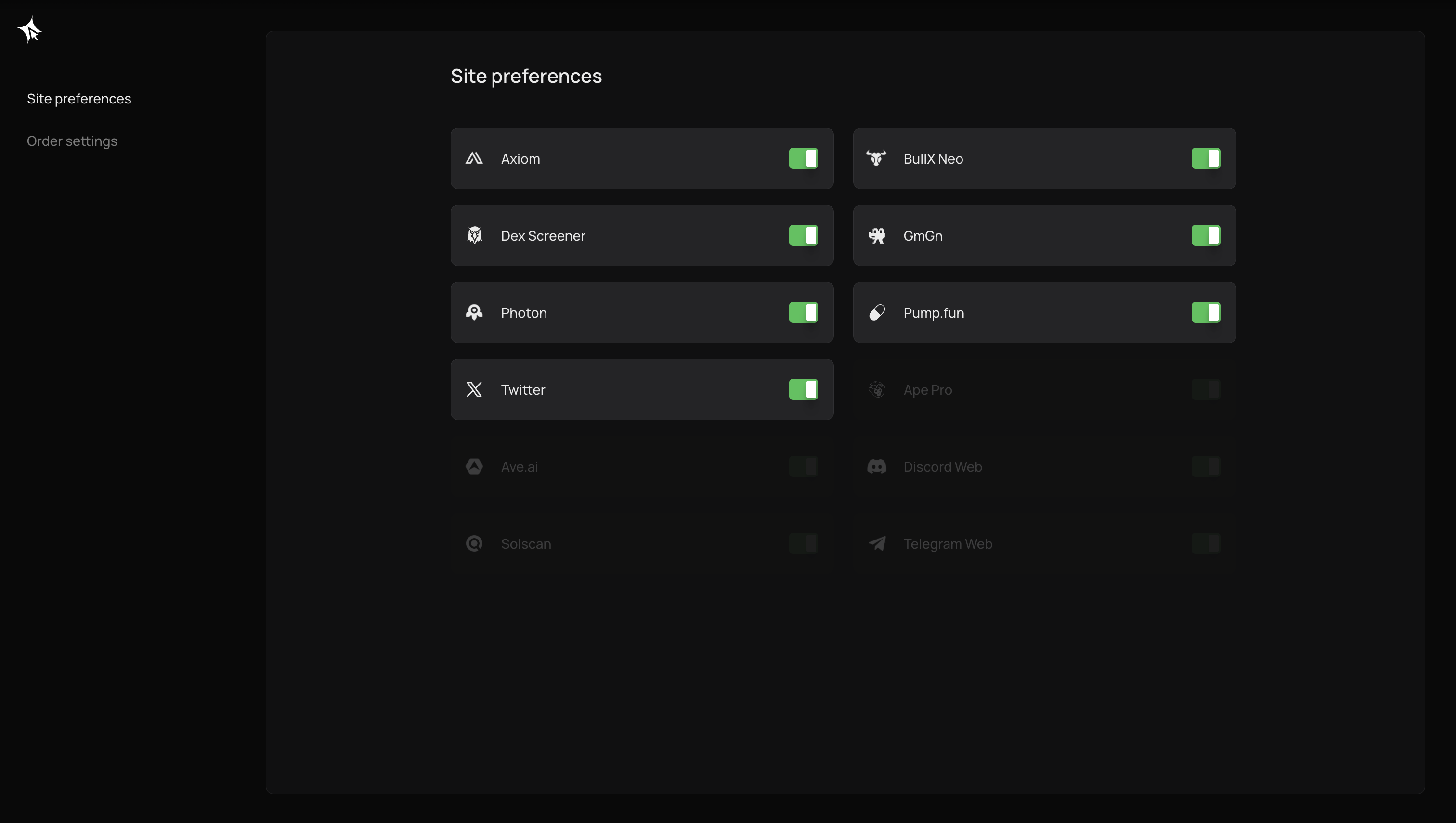Viewport: 1456px width, 823px height.
Task: Click the Twitter X icon
Action: [x=474, y=389]
